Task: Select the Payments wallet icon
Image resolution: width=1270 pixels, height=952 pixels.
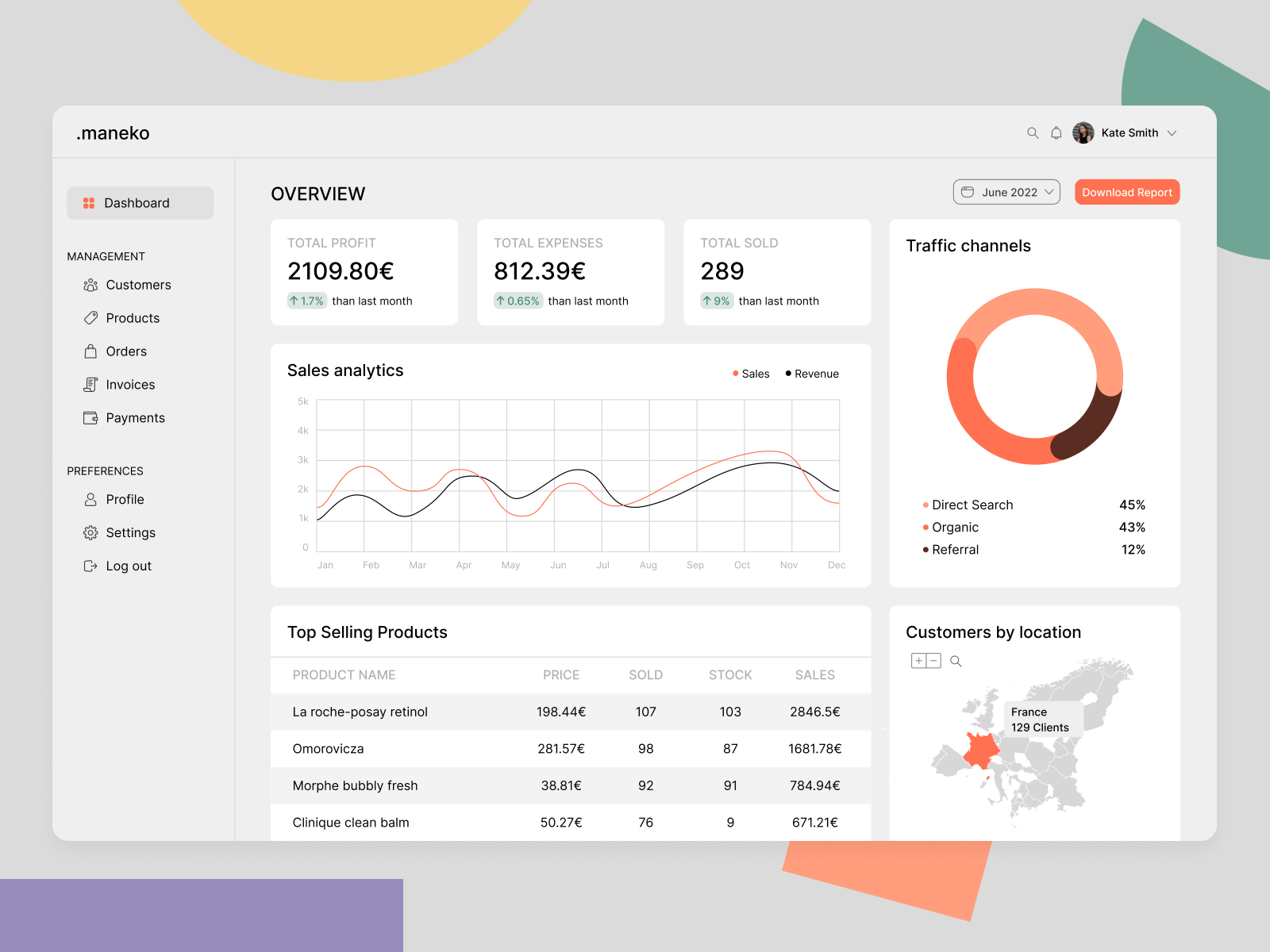Action: (x=90, y=418)
